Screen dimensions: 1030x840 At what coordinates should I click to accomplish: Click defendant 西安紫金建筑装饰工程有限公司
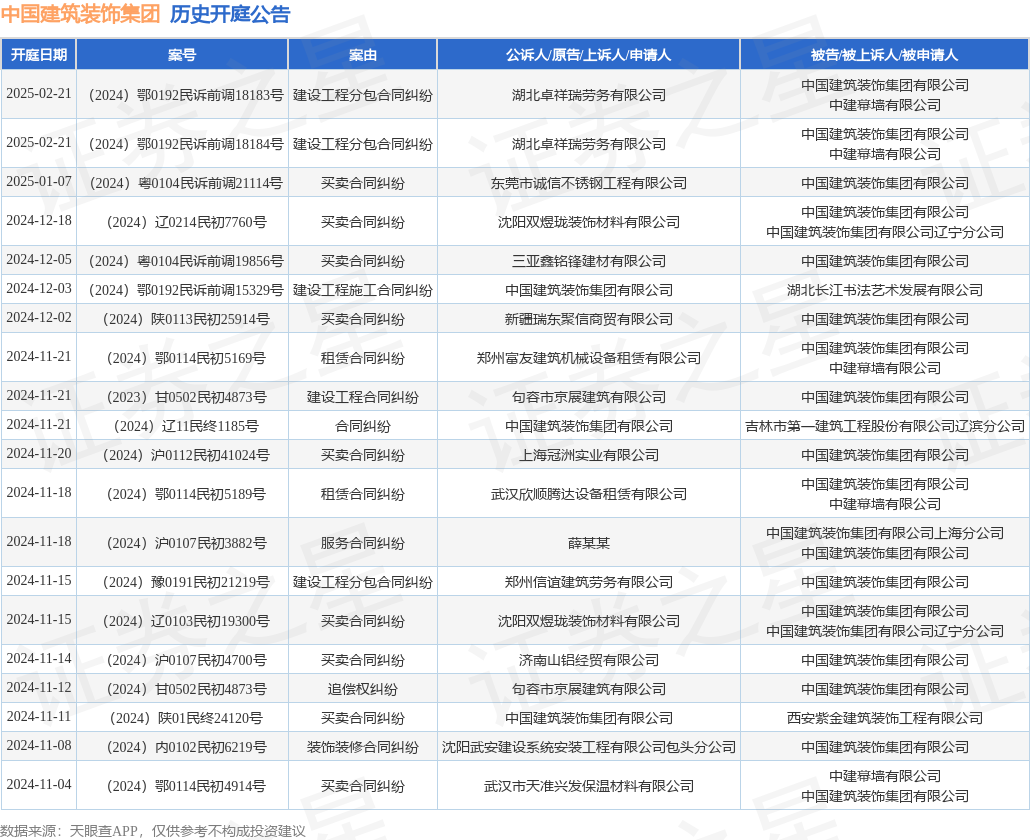885,718
